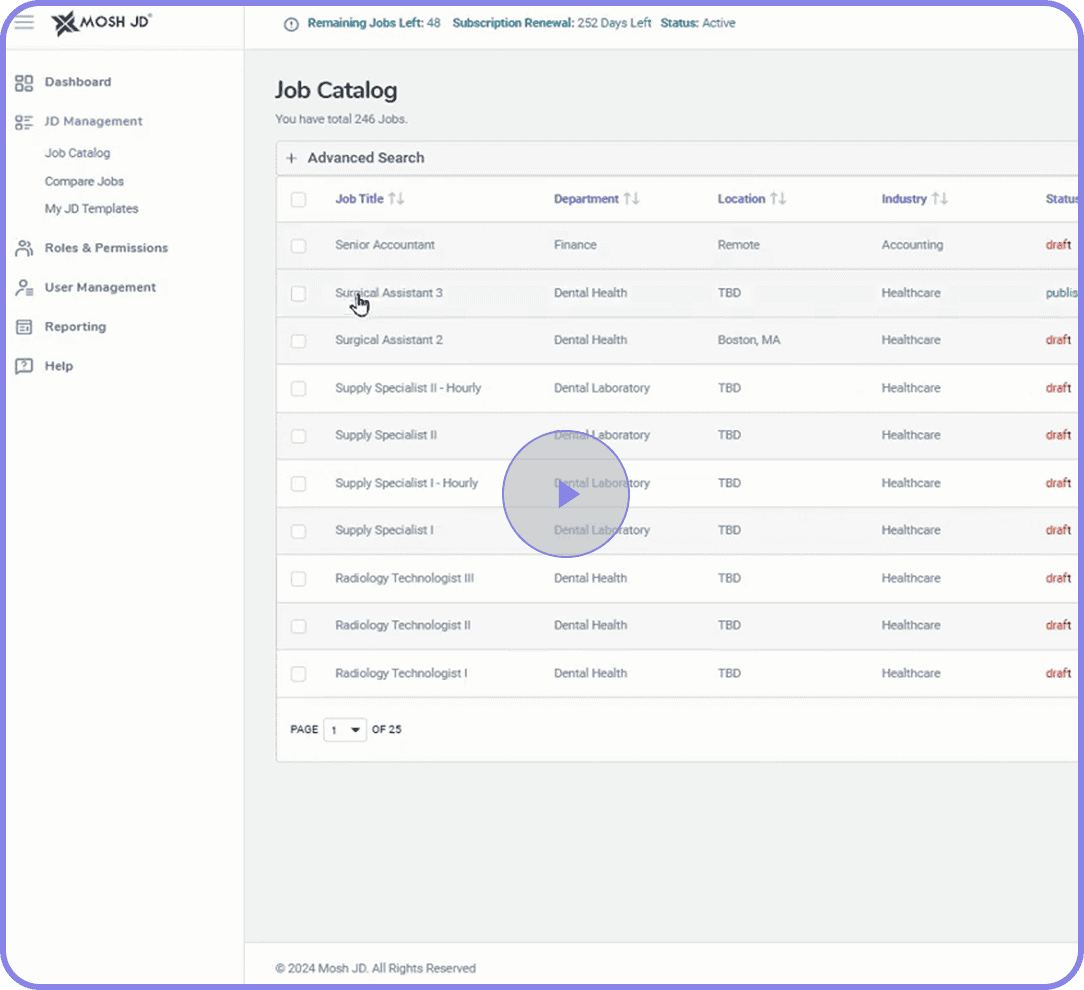Click the JD Management icon
Image resolution: width=1084 pixels, height=990 pixels.
pyautogui.click(x=24, y=122)
